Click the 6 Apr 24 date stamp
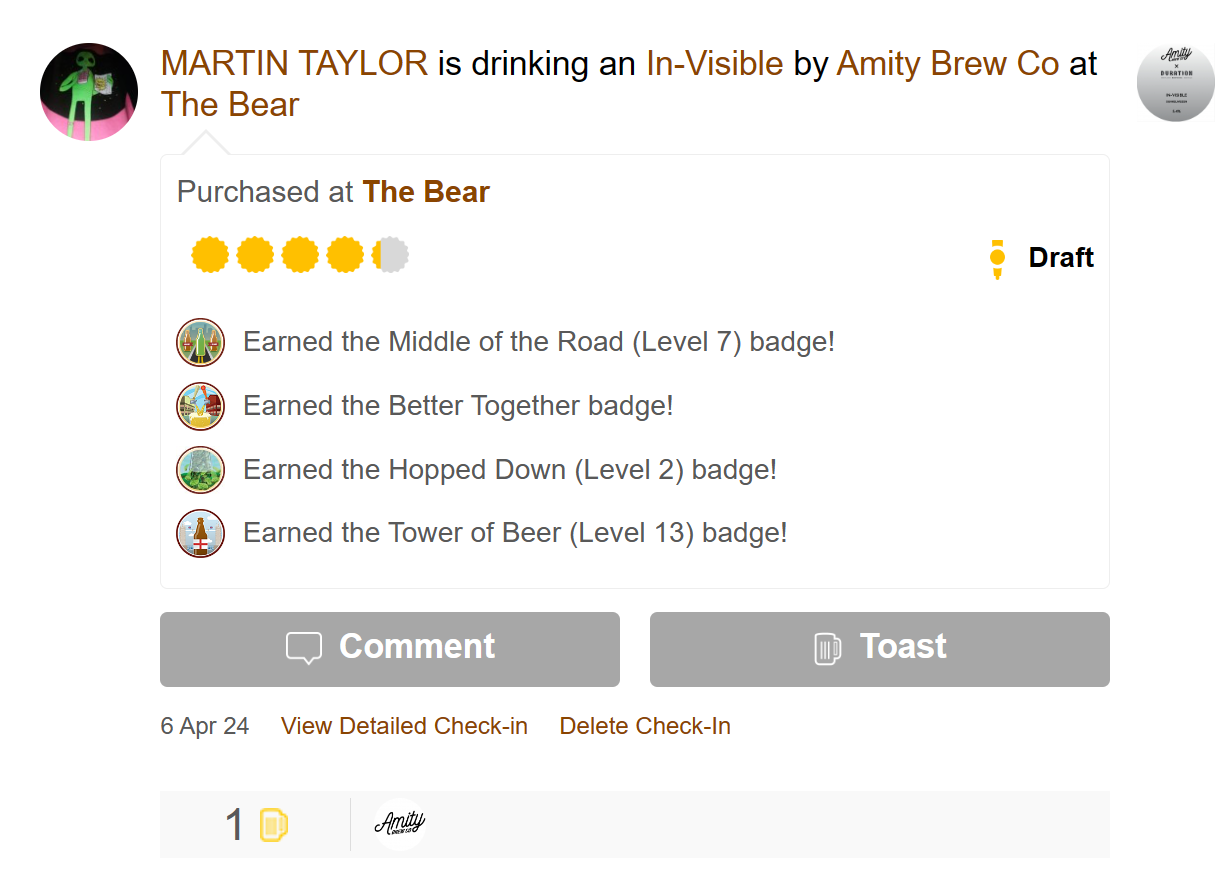 205,726
